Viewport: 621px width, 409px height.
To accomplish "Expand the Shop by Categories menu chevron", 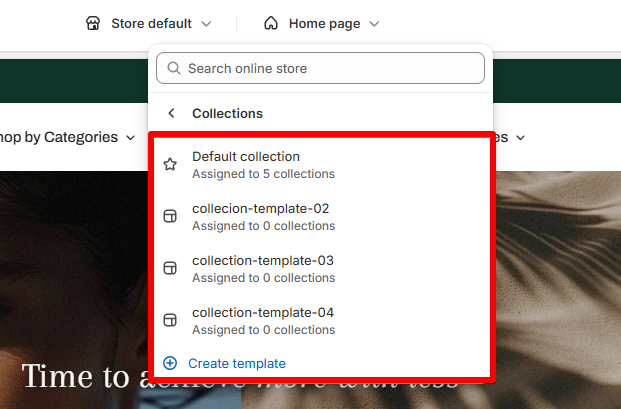I will 130,138.
